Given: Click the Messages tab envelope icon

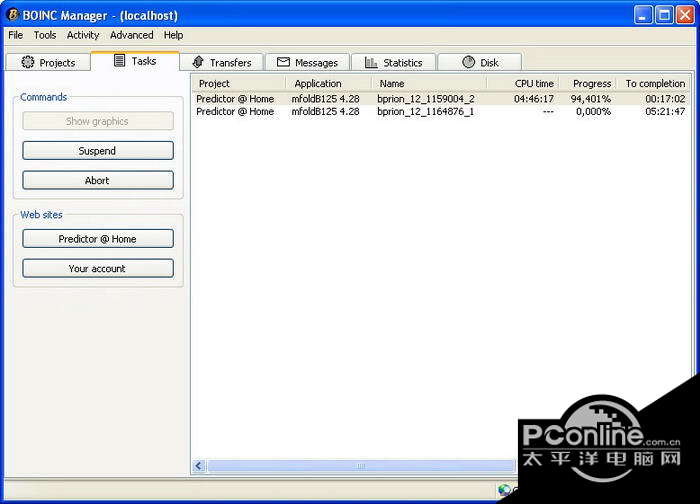Looking at the screenshot, I should (283, 62).
